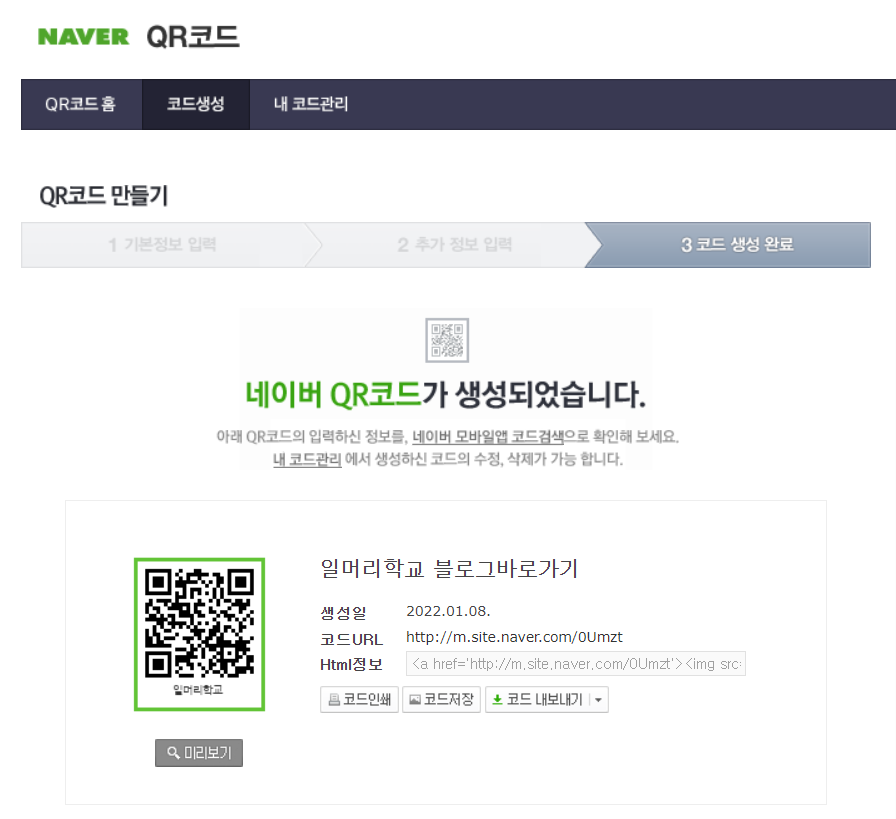
Task: Click the green download arrow icon
Action: (498, 700)
